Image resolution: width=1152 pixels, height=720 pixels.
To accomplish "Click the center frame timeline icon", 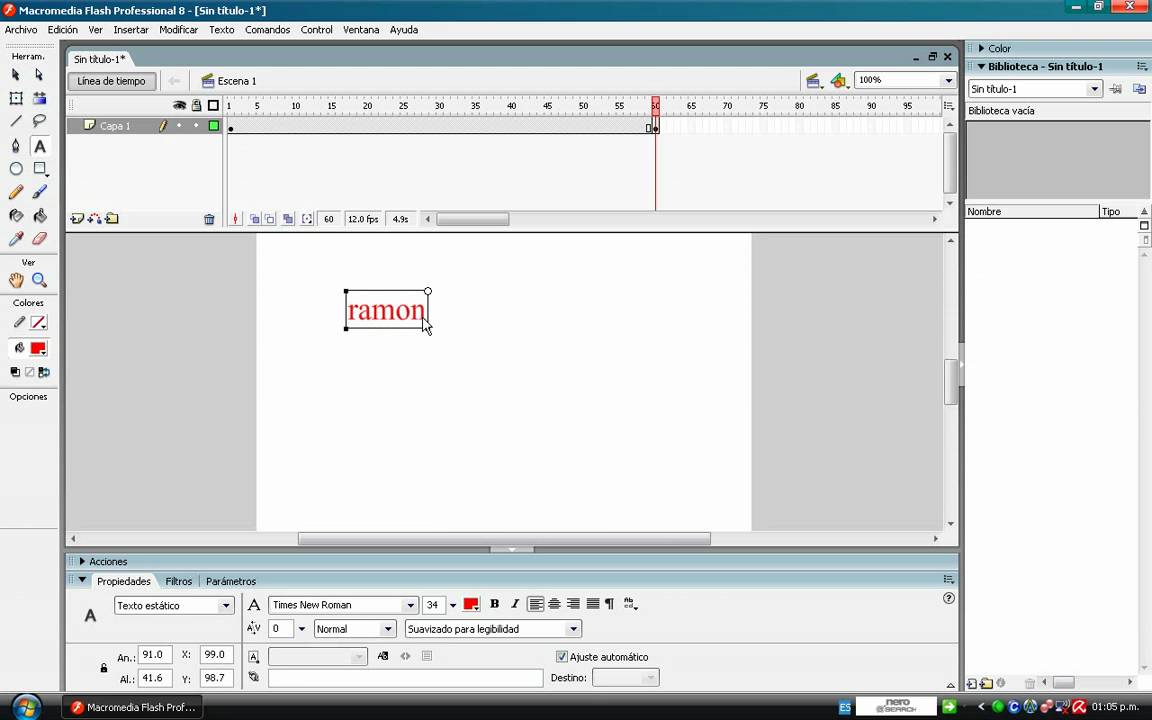I will tap(235, 219).
